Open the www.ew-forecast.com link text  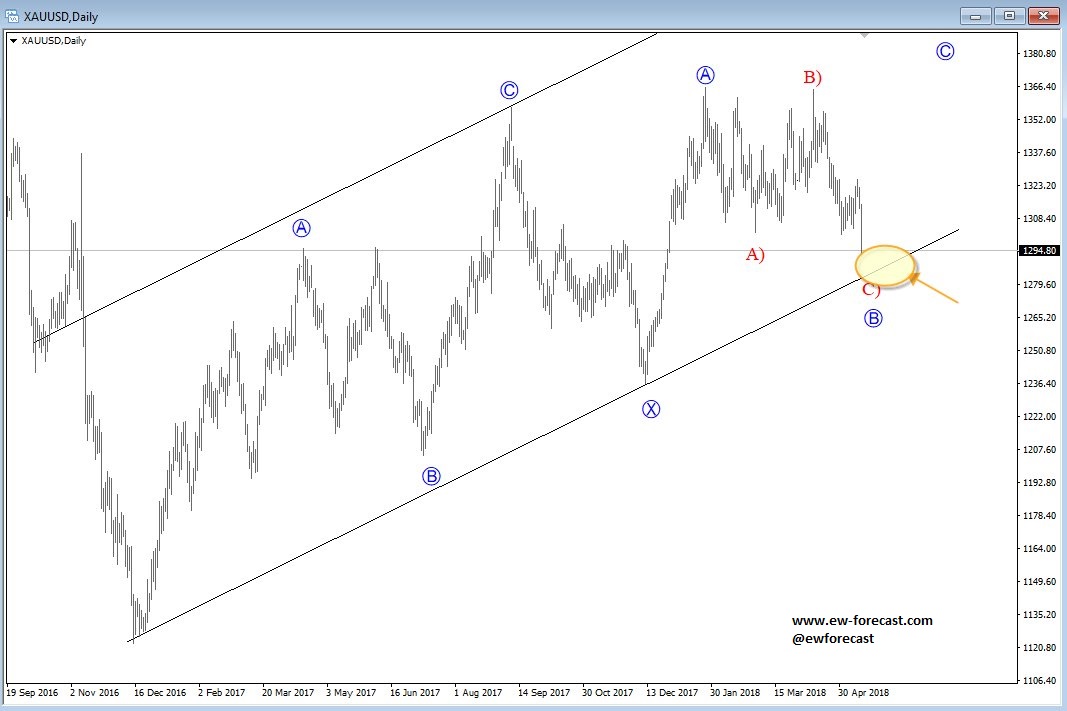tap(862, 620)
